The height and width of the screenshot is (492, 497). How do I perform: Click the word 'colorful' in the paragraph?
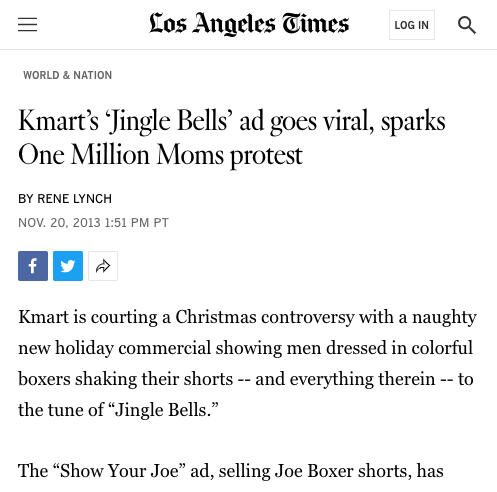tap(442, 348)
